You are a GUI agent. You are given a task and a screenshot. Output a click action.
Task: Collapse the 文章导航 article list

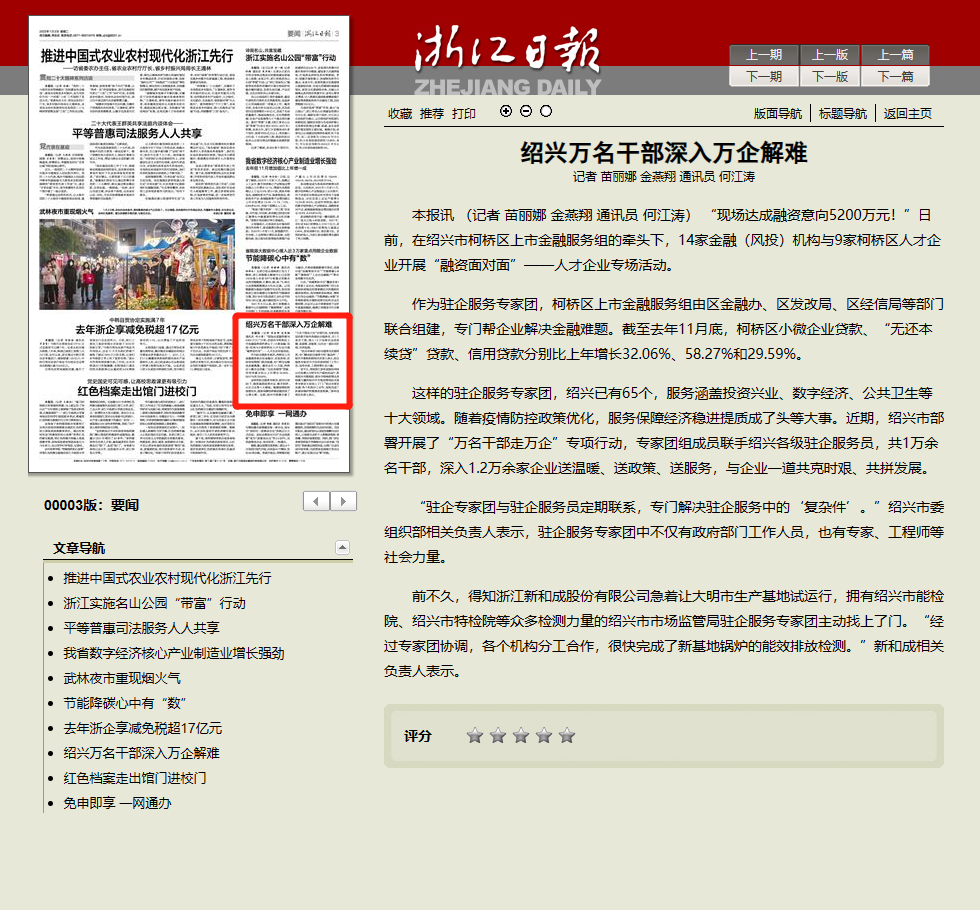click(x=342, y=548)
